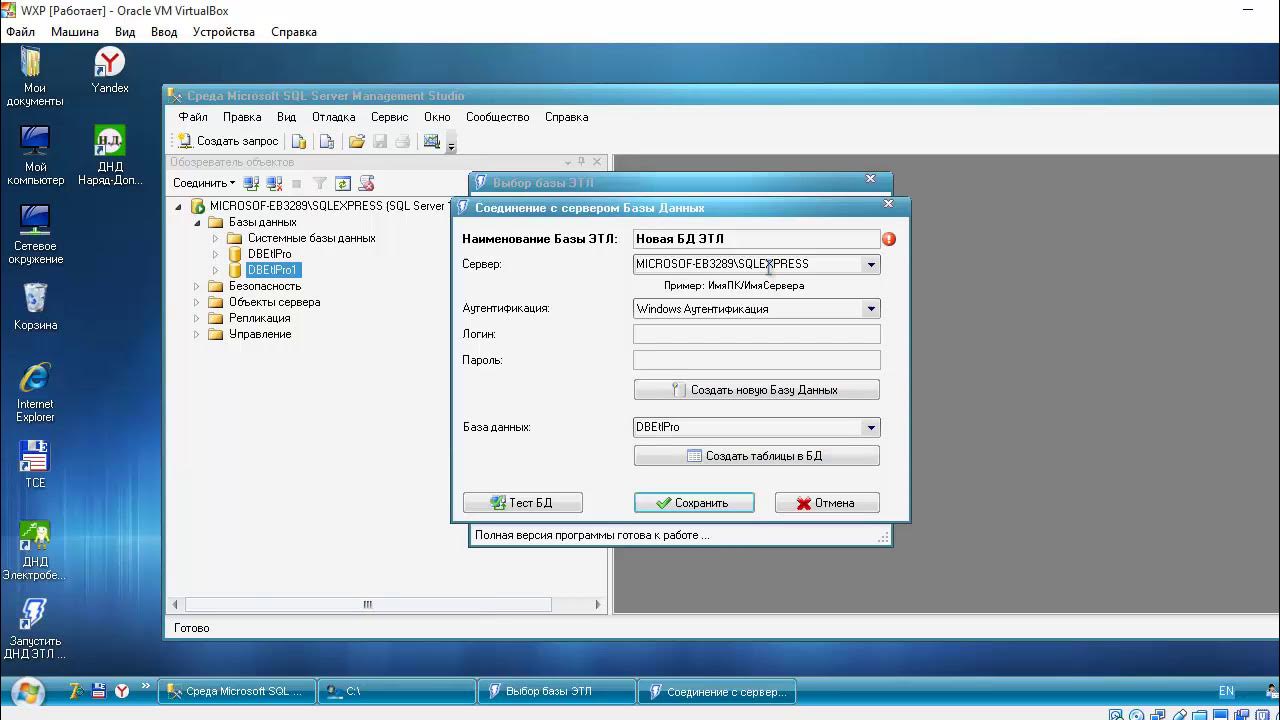The image size is (1280, 720).
Task: Open the Аутентификация dropdown arrow
Action: (x=871, y=309)
